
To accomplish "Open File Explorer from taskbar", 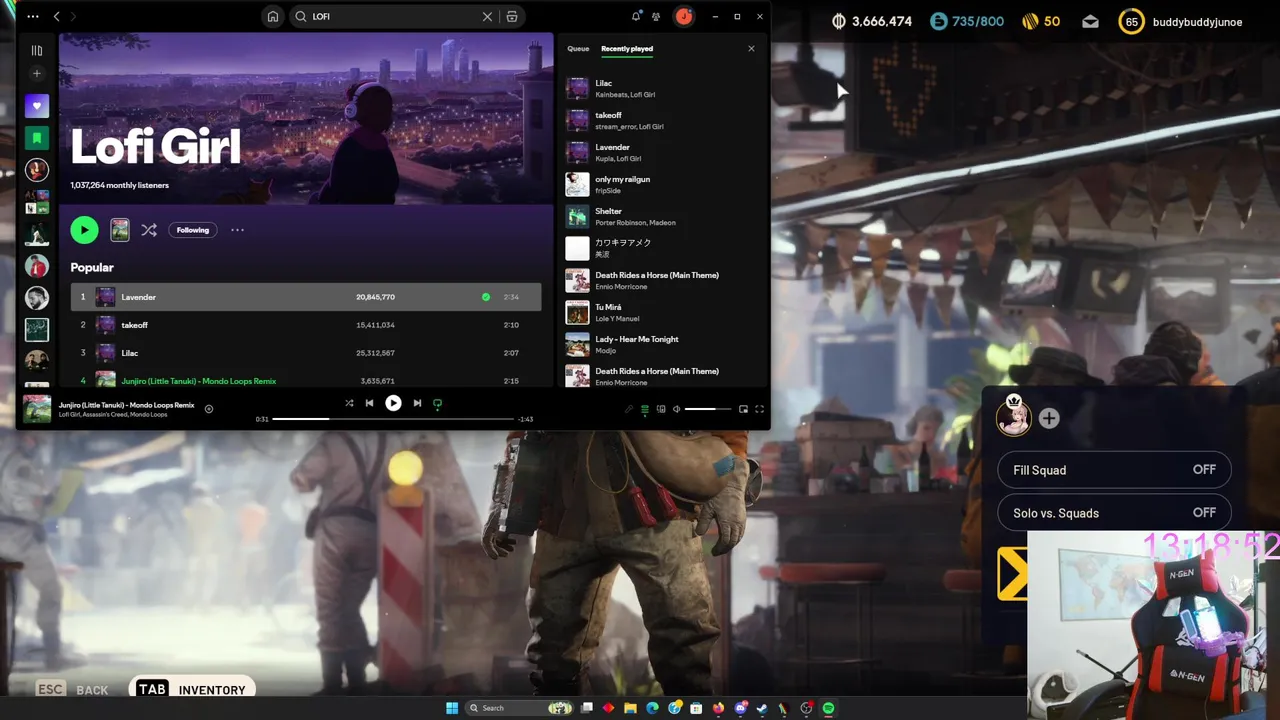I will (630, 708).
